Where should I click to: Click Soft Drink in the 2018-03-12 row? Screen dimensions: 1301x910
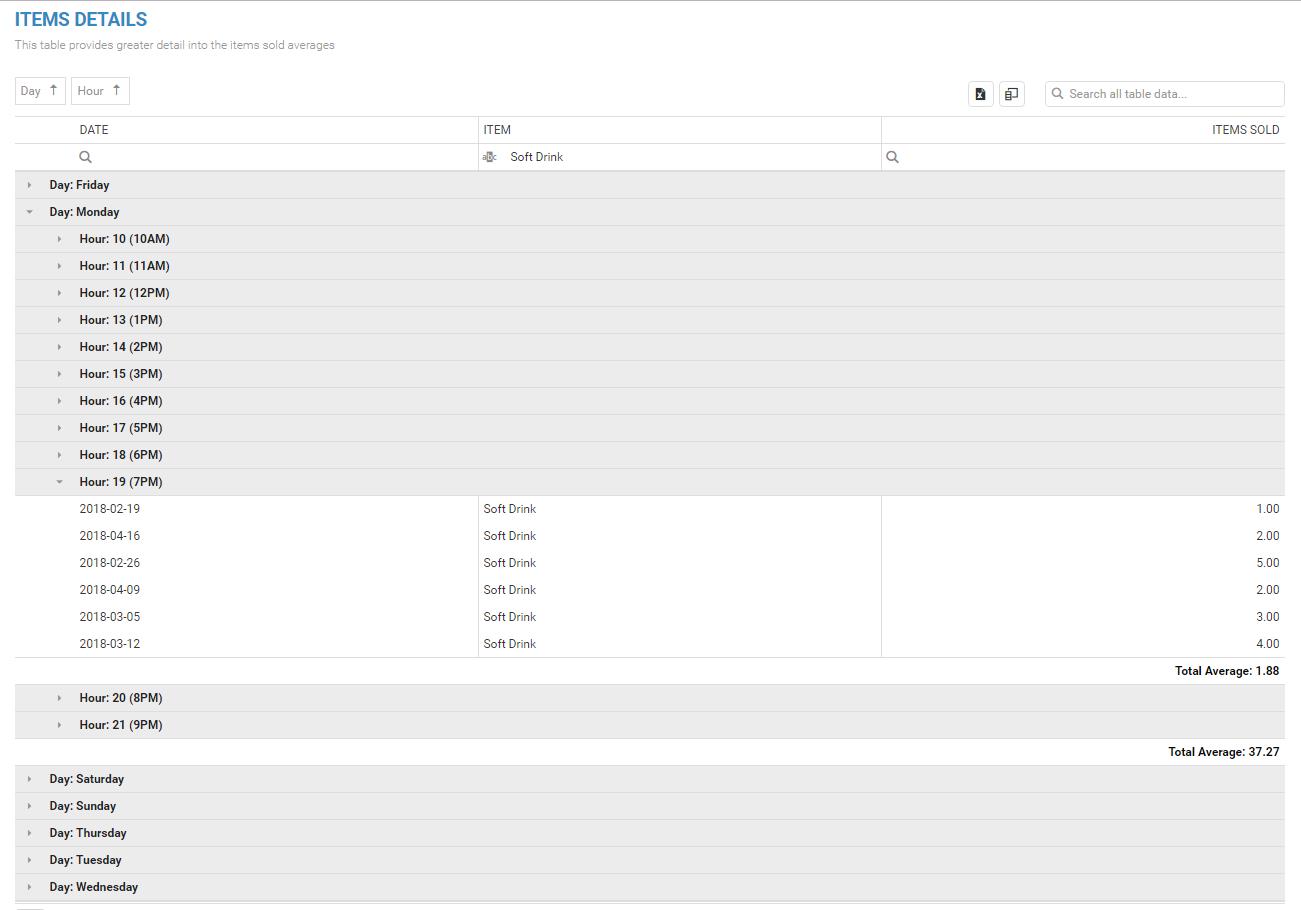point(510,644)
